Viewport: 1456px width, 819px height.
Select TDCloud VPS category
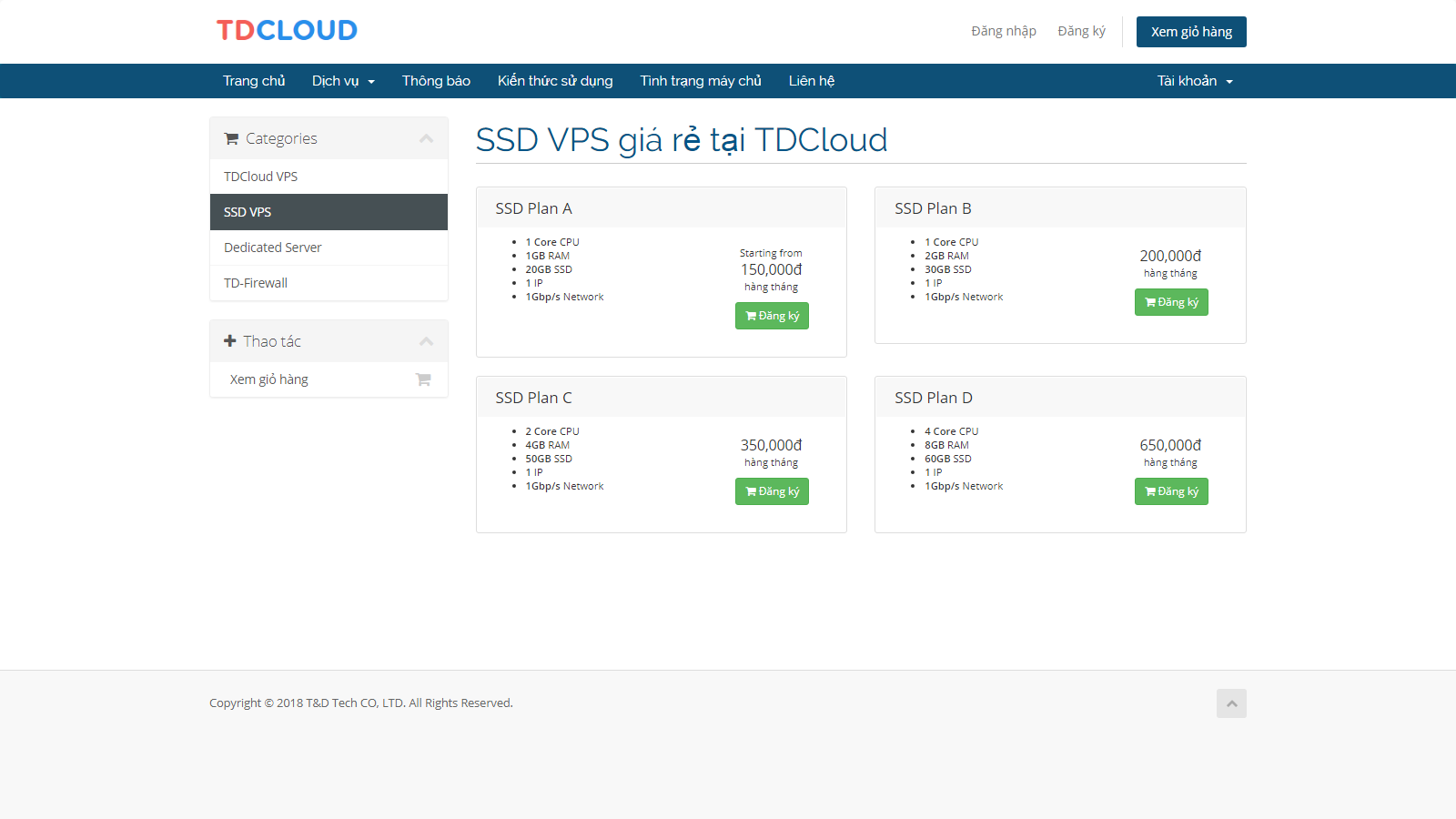329,177
